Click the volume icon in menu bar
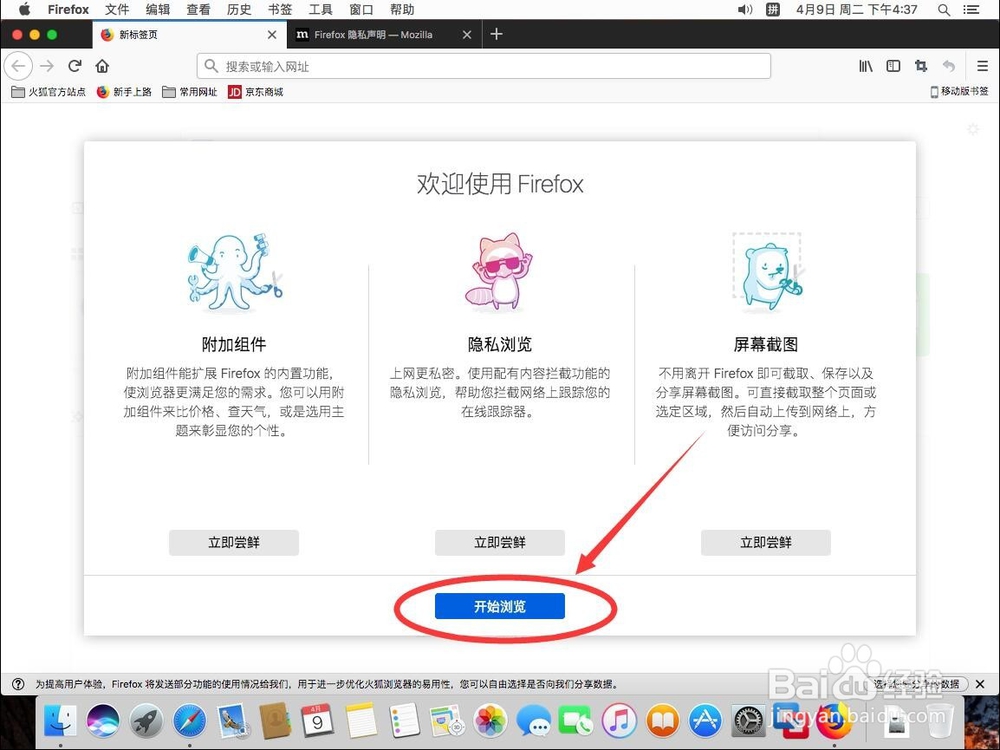 coord(744,10)
